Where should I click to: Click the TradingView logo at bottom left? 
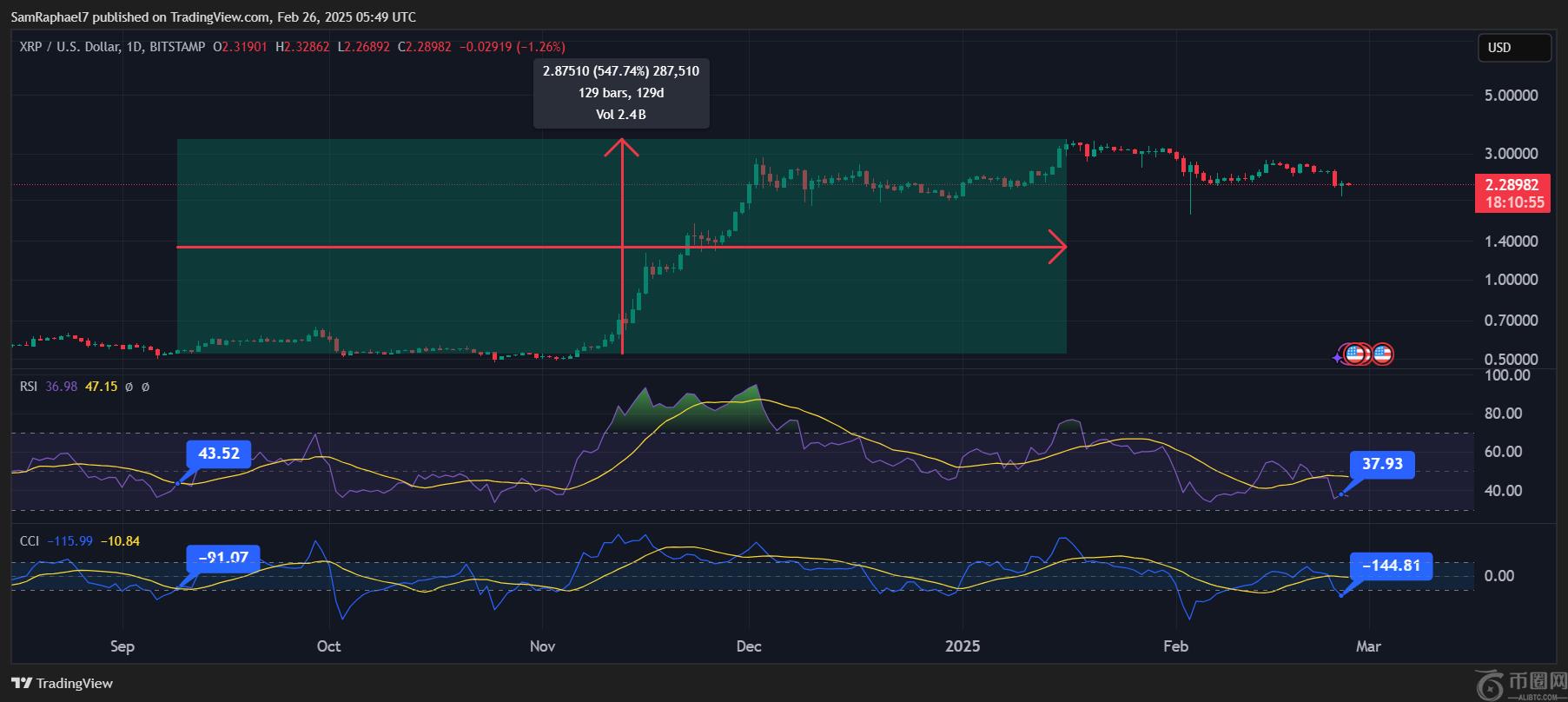(62, 683)
